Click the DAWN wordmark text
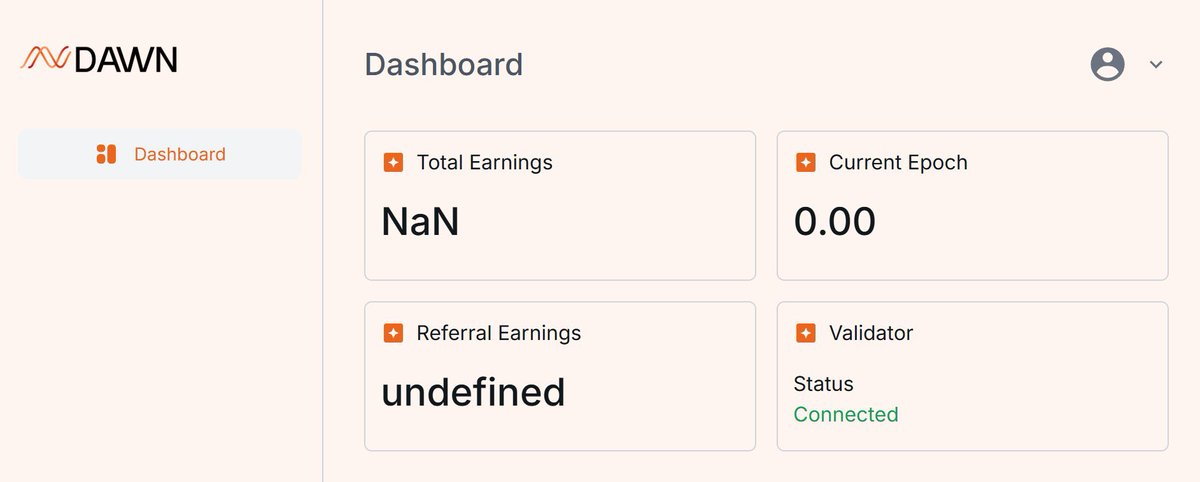This screenshot has height=482, width=1200. click(125, 60)
